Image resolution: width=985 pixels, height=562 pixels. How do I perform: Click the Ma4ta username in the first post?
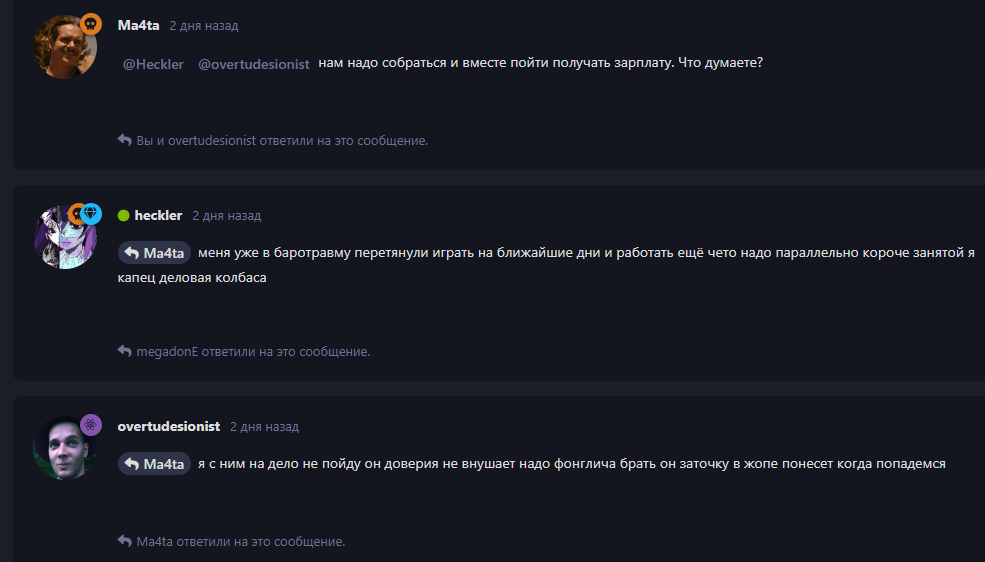click(138, 26)
